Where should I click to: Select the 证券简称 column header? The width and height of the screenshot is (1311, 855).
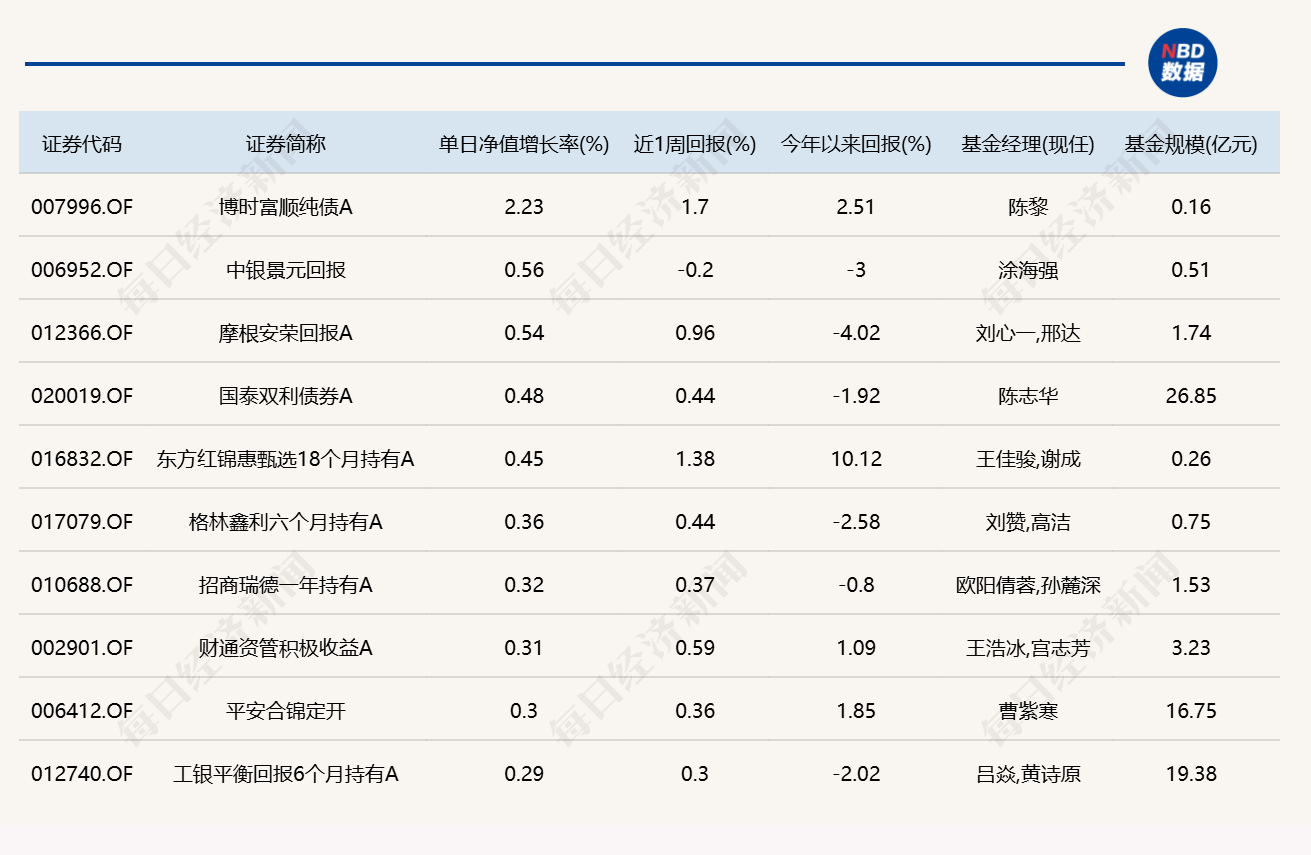[286, 144]
